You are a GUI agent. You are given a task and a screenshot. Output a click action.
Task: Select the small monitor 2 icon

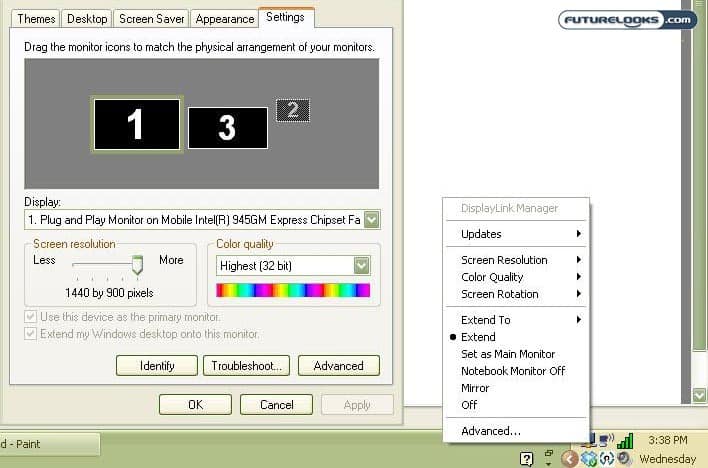(x=292, y=111)
